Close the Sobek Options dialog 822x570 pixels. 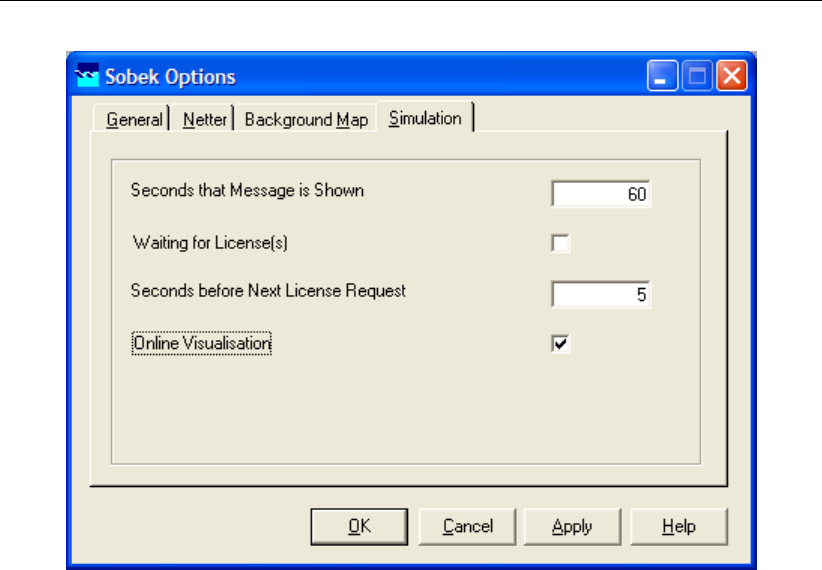732,76
